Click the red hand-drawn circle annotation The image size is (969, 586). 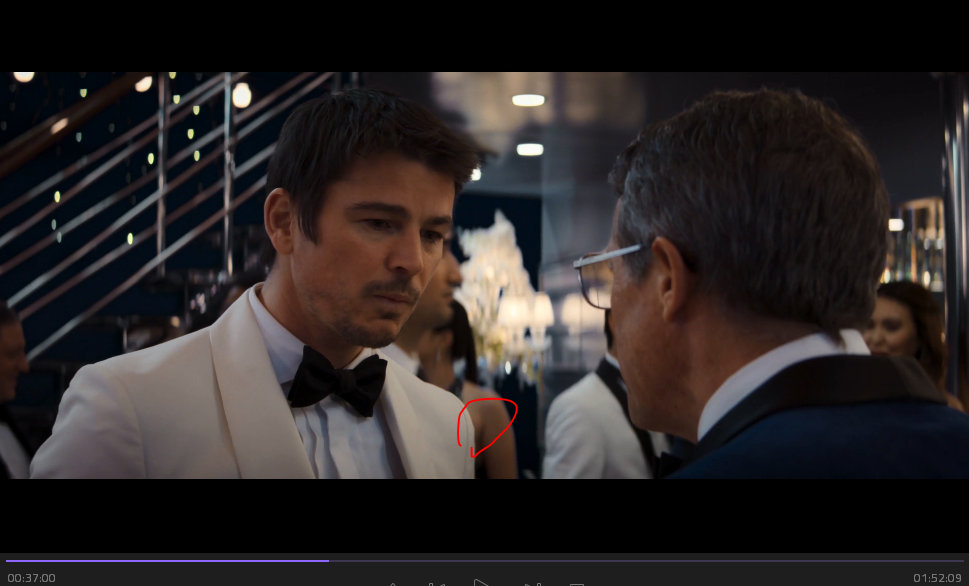(487, 424)
